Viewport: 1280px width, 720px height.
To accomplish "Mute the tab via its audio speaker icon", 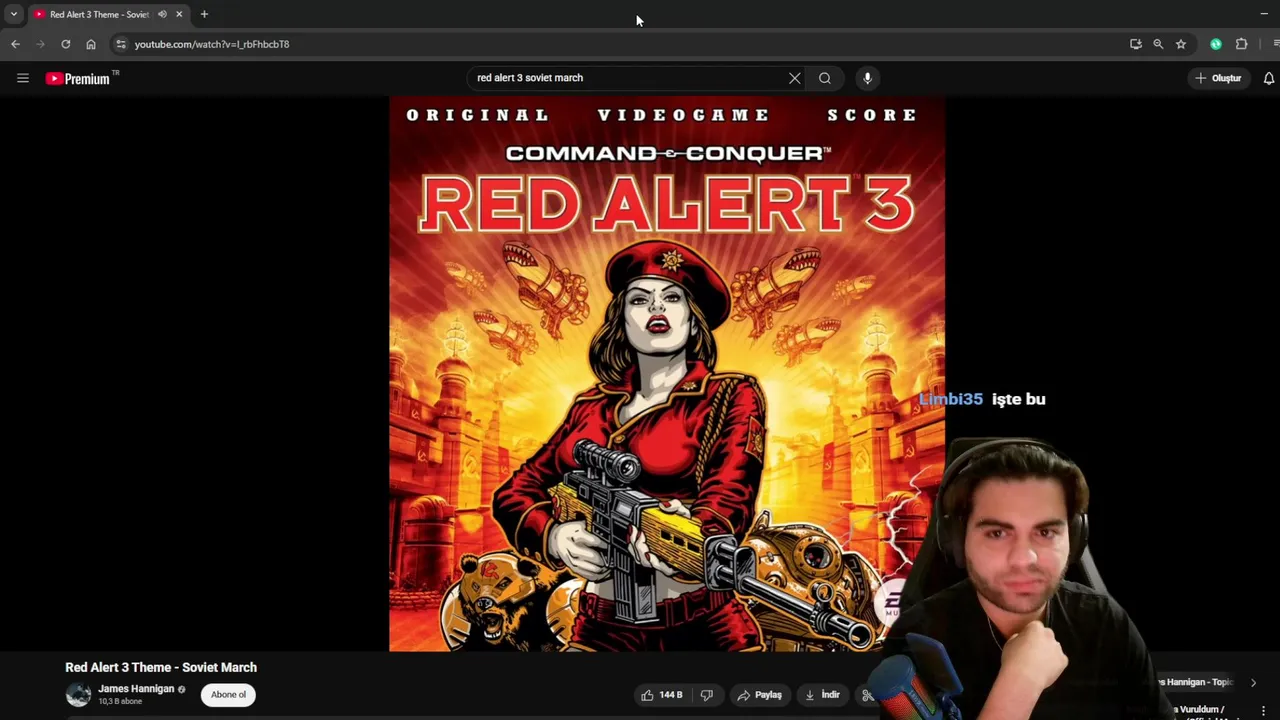I will [162, 14].
